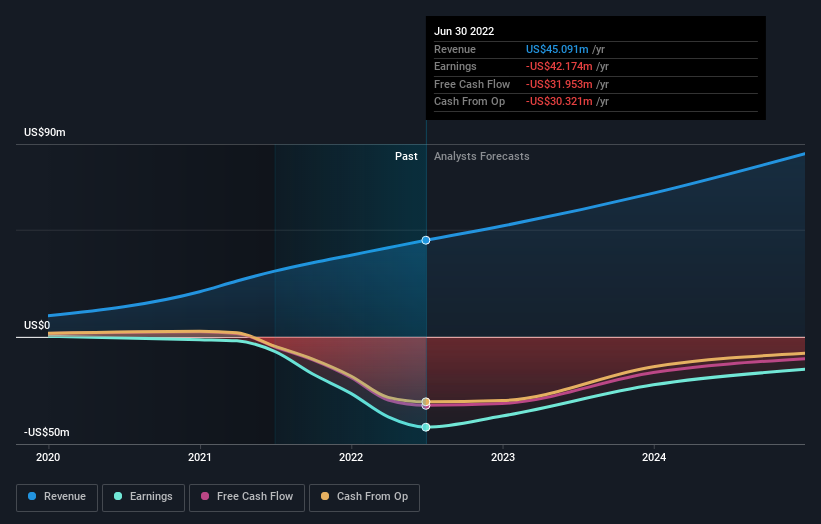This screenshot has height=524, width=821.
Task: Click the teal Earnings data point marker
Action: pos(426,427)
